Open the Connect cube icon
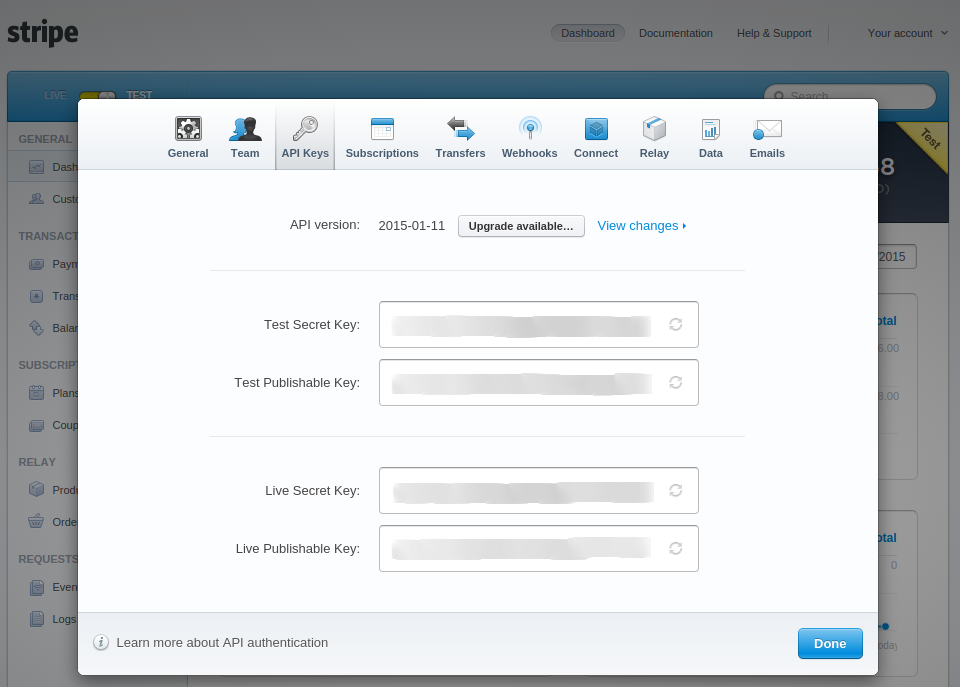The image size is (960, 687). pyautogui.click(x=596, y=129)
